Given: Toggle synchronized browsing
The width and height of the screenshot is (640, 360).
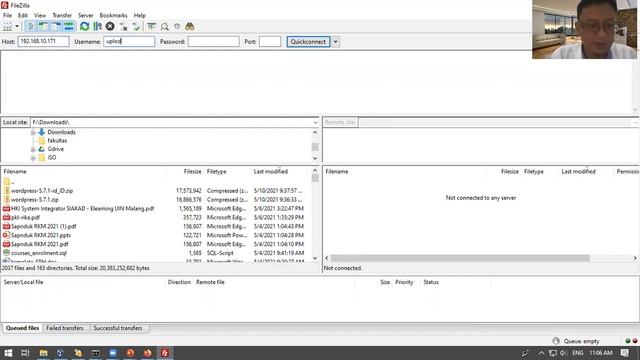Looking at the screenshot, I should pyautogui.click(x=177, y=27).
